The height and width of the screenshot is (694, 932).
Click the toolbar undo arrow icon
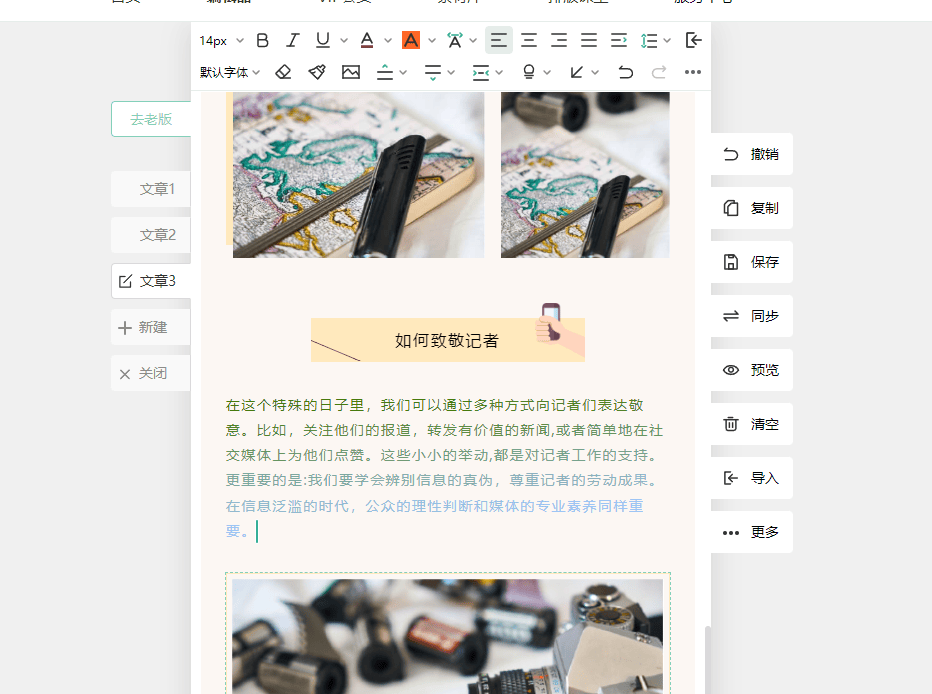[x=626, y=72]
